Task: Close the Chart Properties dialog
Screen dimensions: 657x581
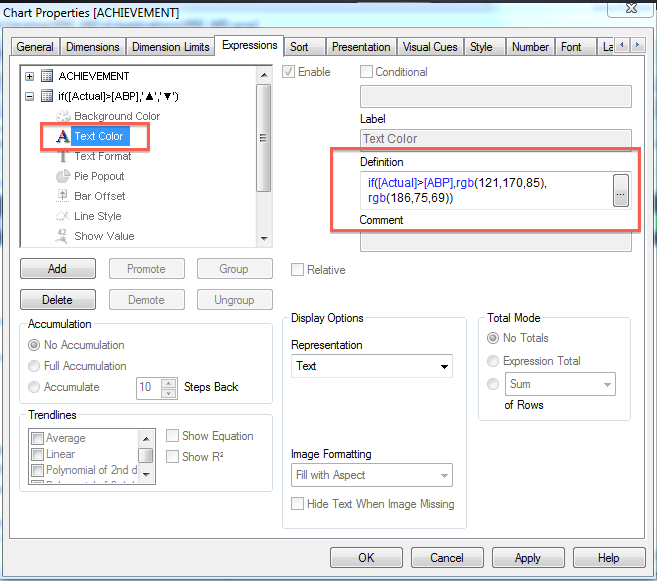Action: click(631, 8)
